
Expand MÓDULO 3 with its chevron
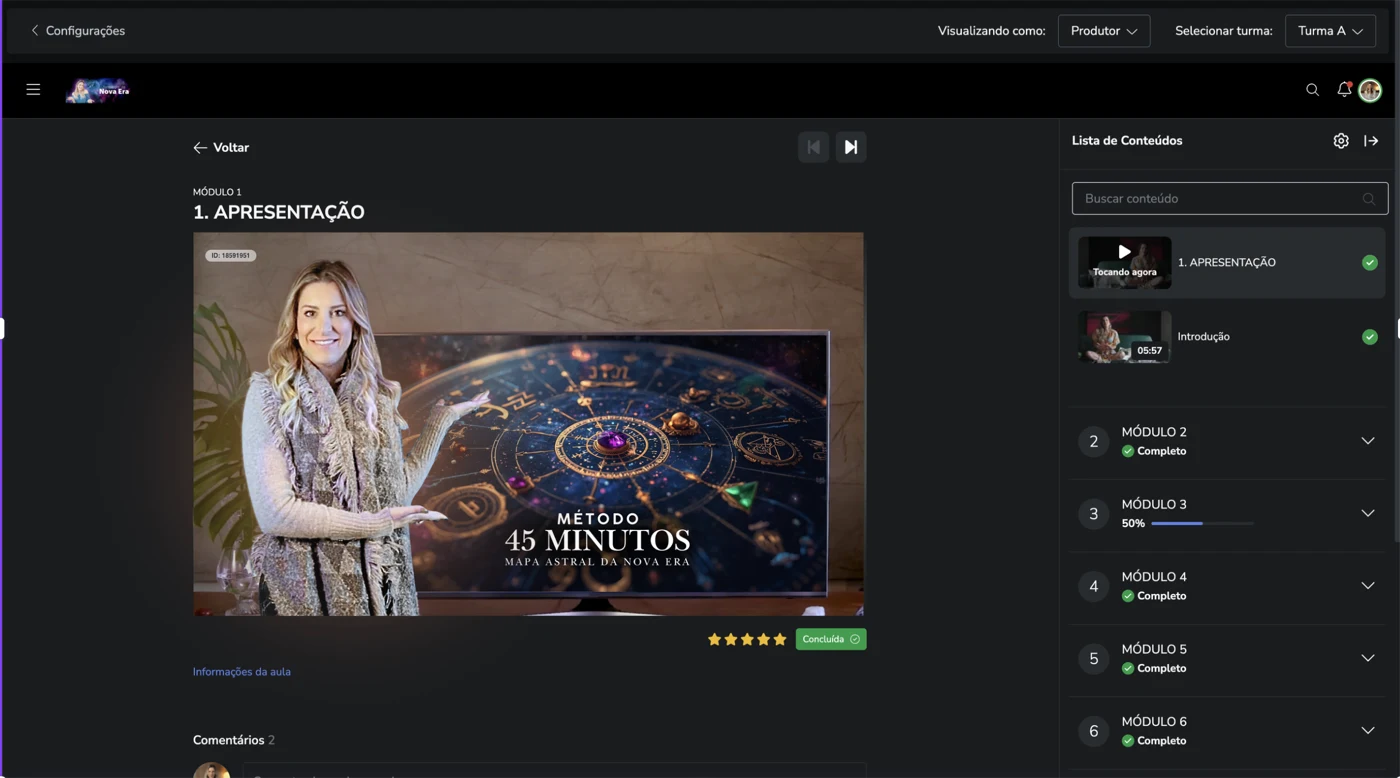pyautogui.click(x=1367, y=513)
